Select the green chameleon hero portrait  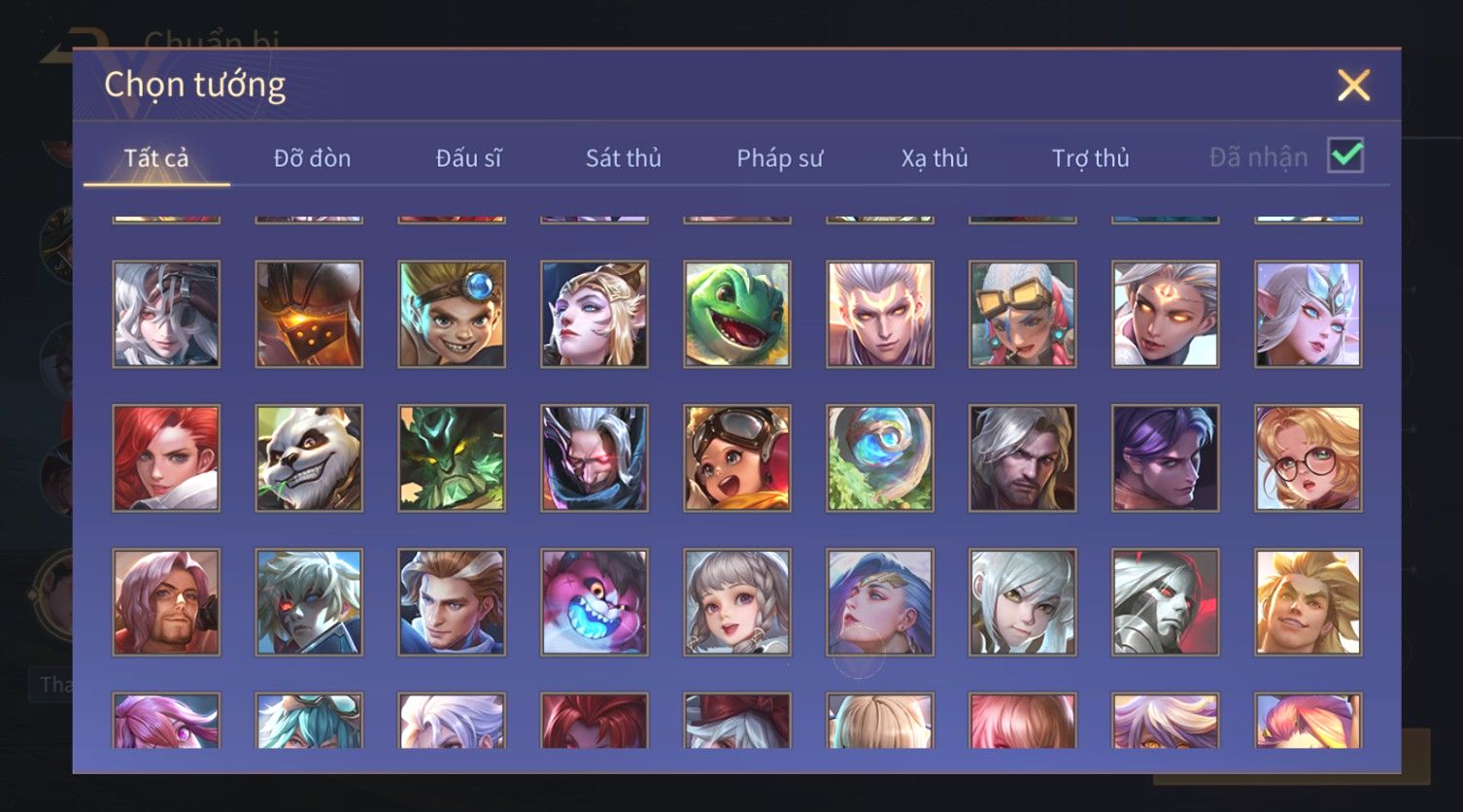[737, 314]
